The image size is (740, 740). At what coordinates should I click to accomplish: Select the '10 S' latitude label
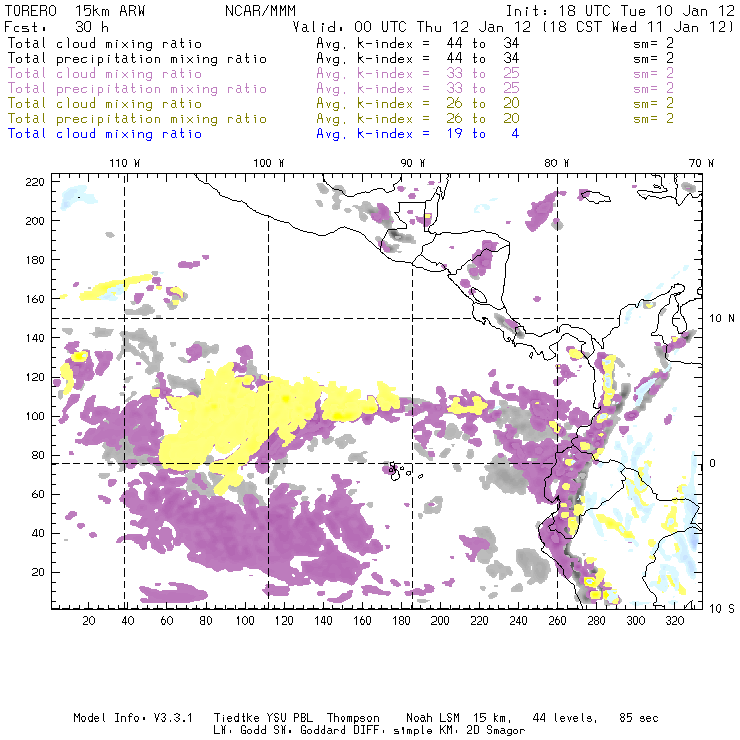click(x=722, y=609)
